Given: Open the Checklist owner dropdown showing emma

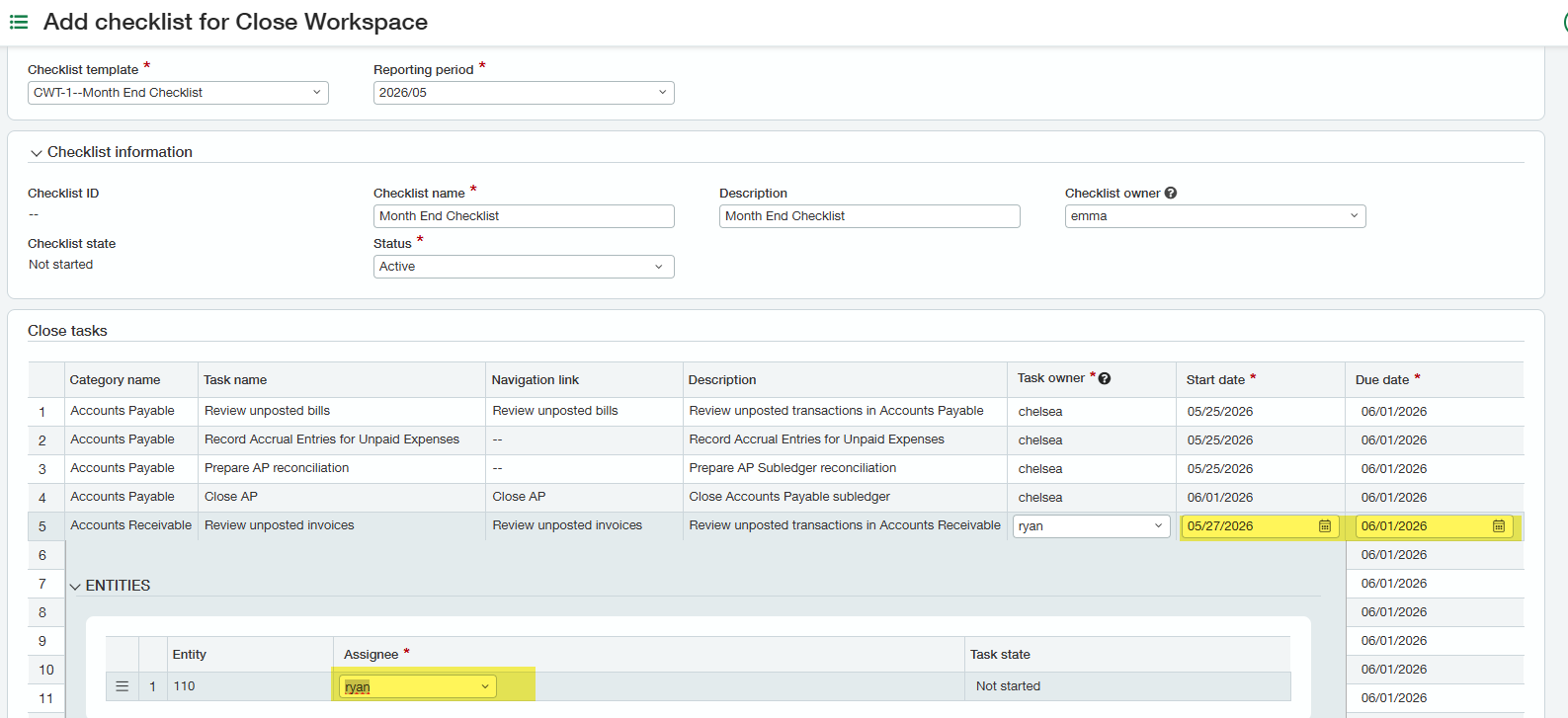Looking at the screenshot, I should [x=1215, y=216].
